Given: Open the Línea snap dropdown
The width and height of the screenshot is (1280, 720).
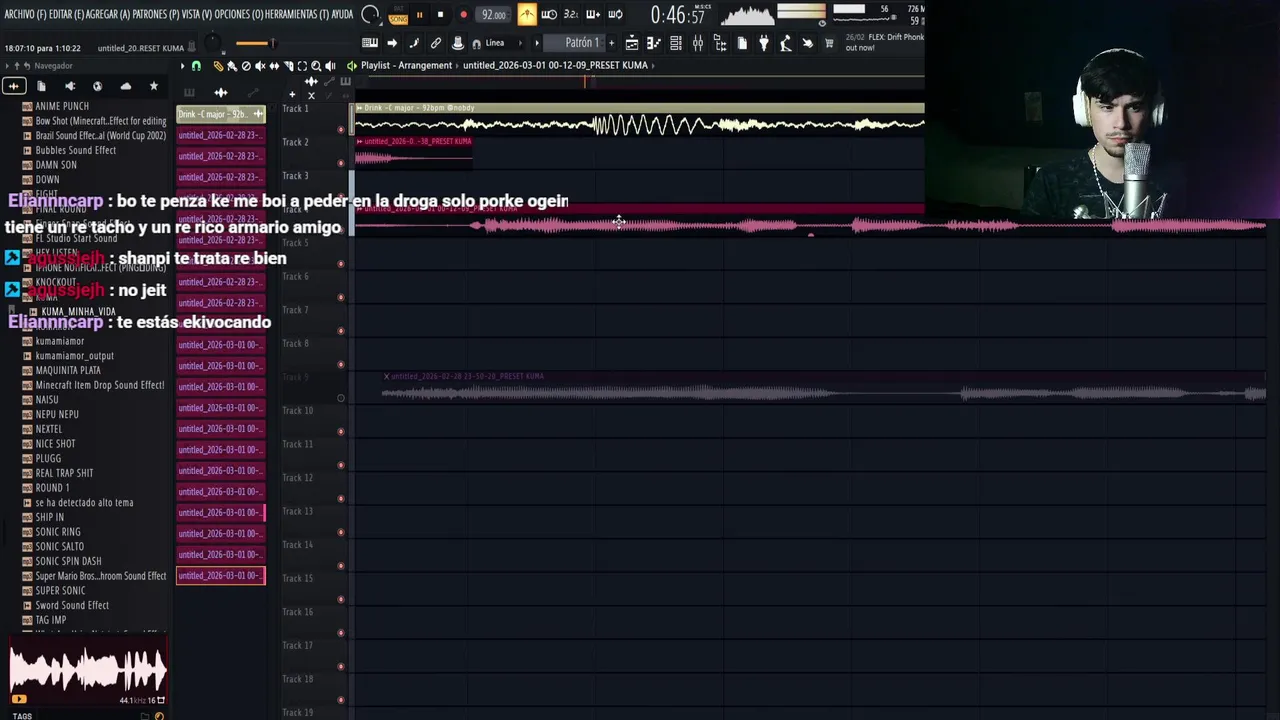Looking at the screenshot, I should pyautogui.click(x=502, y=43).
